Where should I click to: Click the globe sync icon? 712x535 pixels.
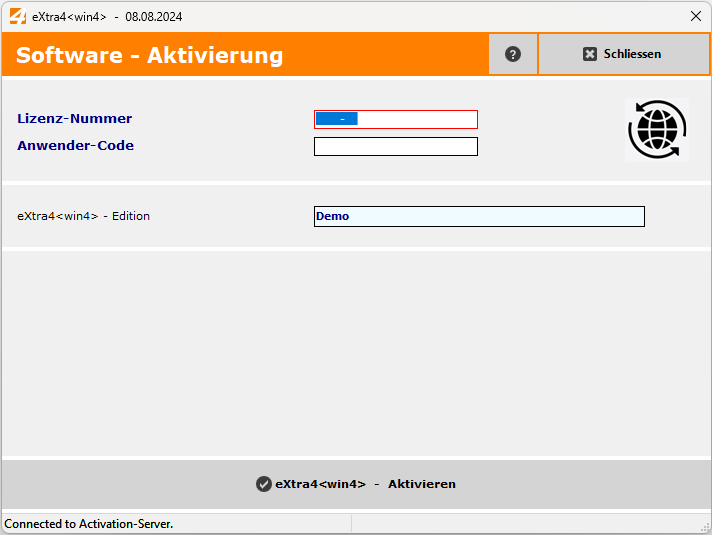[x=657, y=130]
